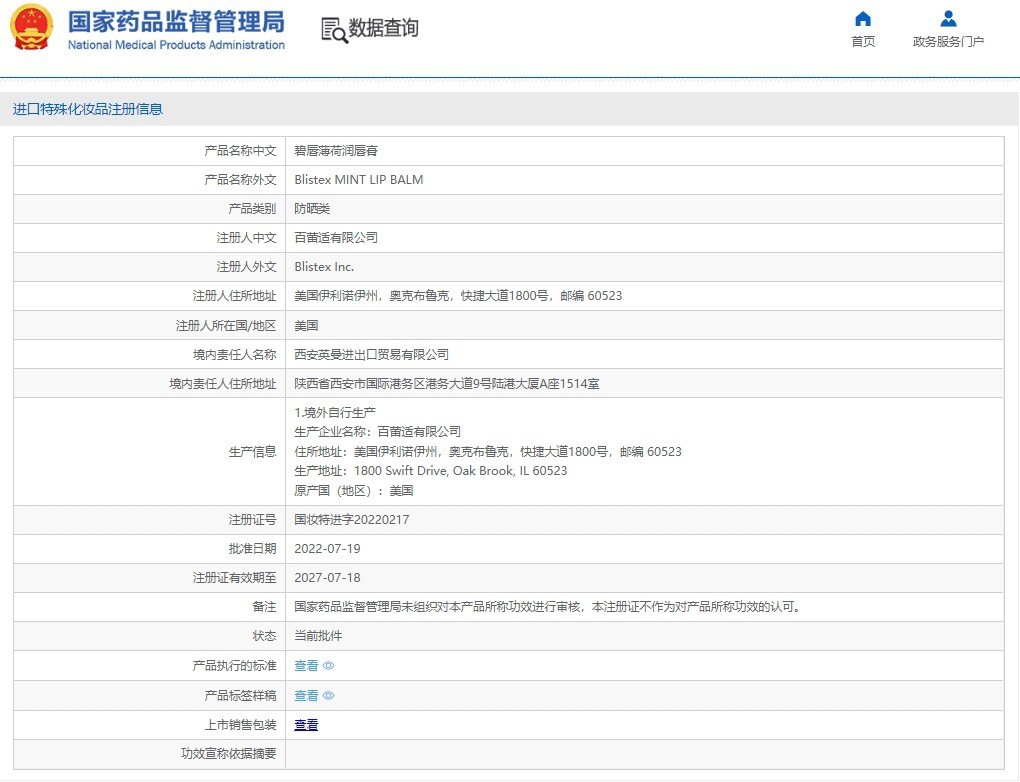
Task: Click the 进口特殊化妆品注册信息 section header
Action: (x=88, y=109)
